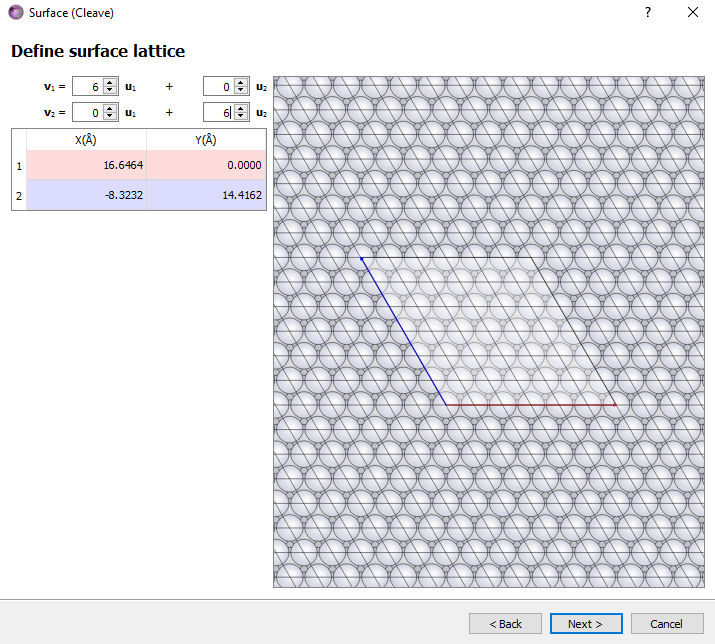Increase the v1 u2 coefficient spinner
This screenshot has height=644, width=715.
point(241,82)
